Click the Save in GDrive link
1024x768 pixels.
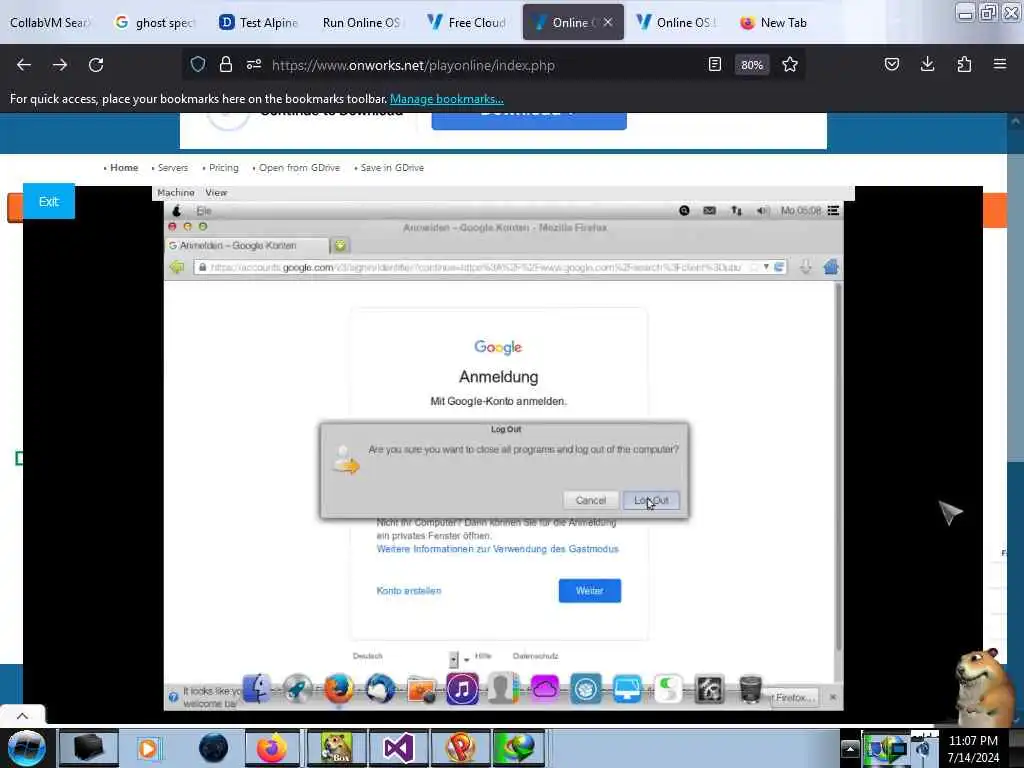(392, 168)
